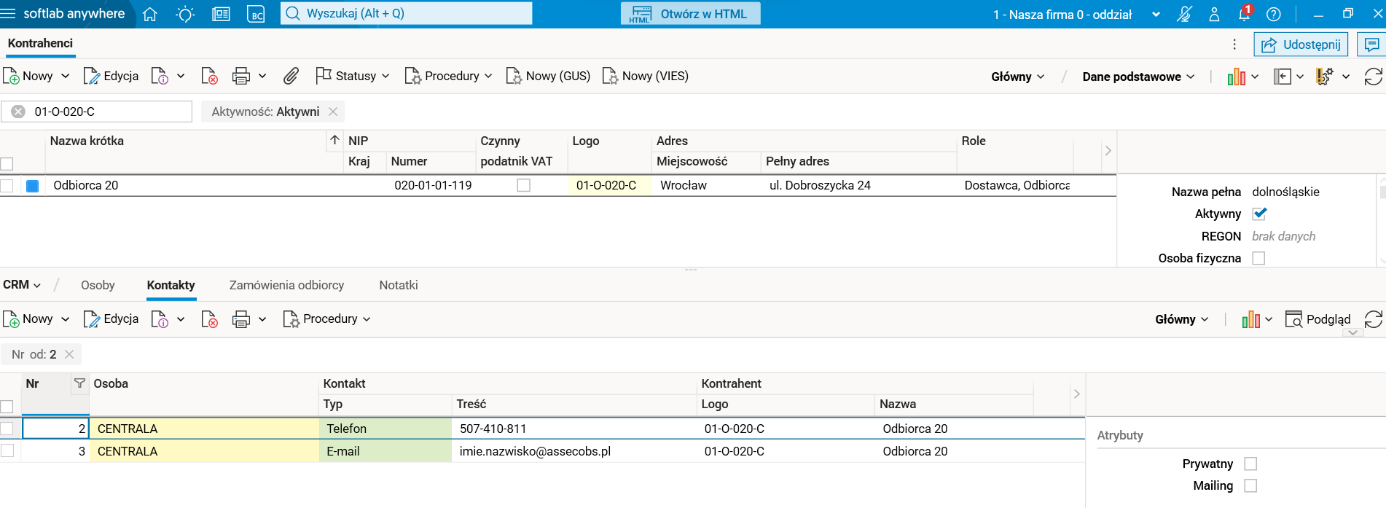This screenshot has height=508, width=1386.
Task: Select checkbox of the Telefon contact row
Action: pyautogui.click(x=7, y=429)
